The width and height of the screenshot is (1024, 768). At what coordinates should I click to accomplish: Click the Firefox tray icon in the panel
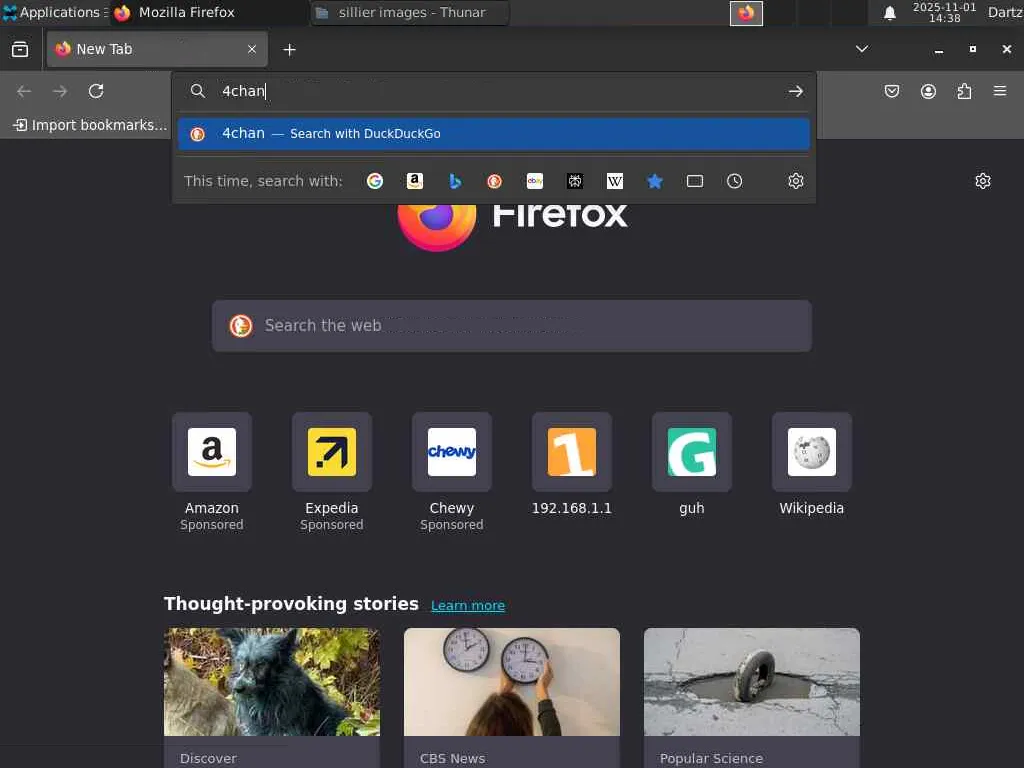[746, 12]
